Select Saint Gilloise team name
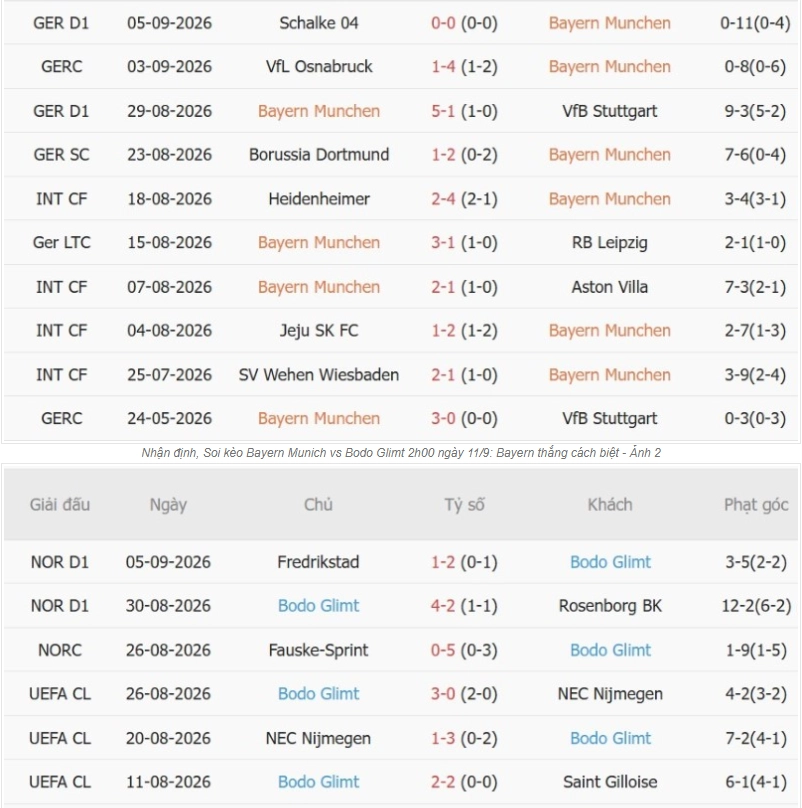This screenshot has height=808, width=802. pyautogui.click(x=610, y=782)
